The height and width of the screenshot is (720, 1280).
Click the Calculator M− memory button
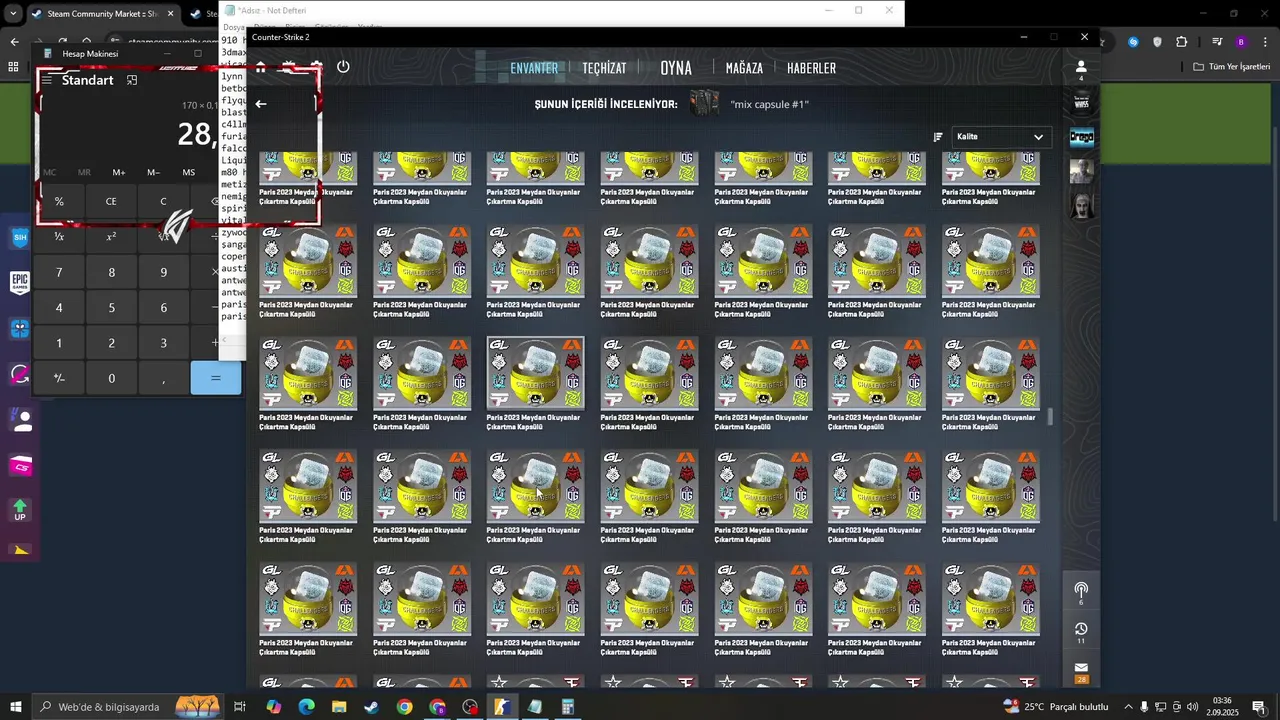153,172
